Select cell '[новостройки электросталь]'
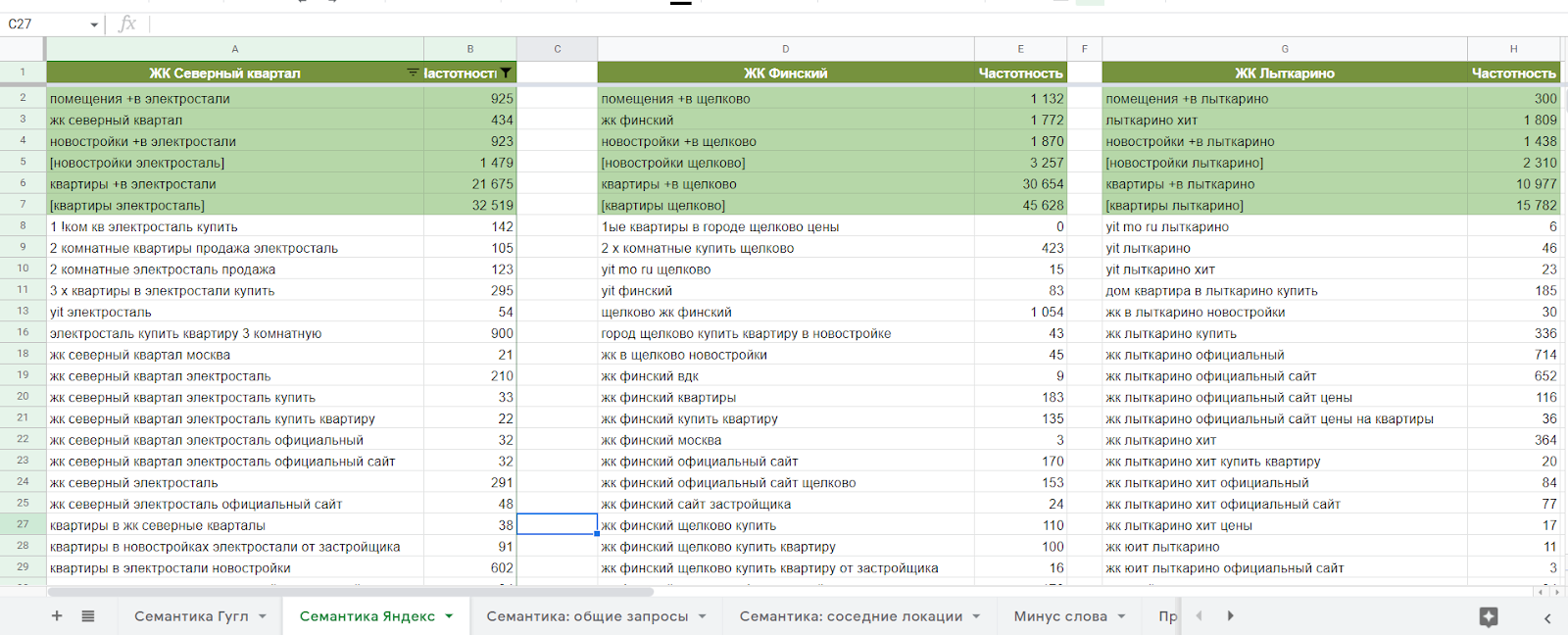The image size is (1568, 635). point(235,163)
